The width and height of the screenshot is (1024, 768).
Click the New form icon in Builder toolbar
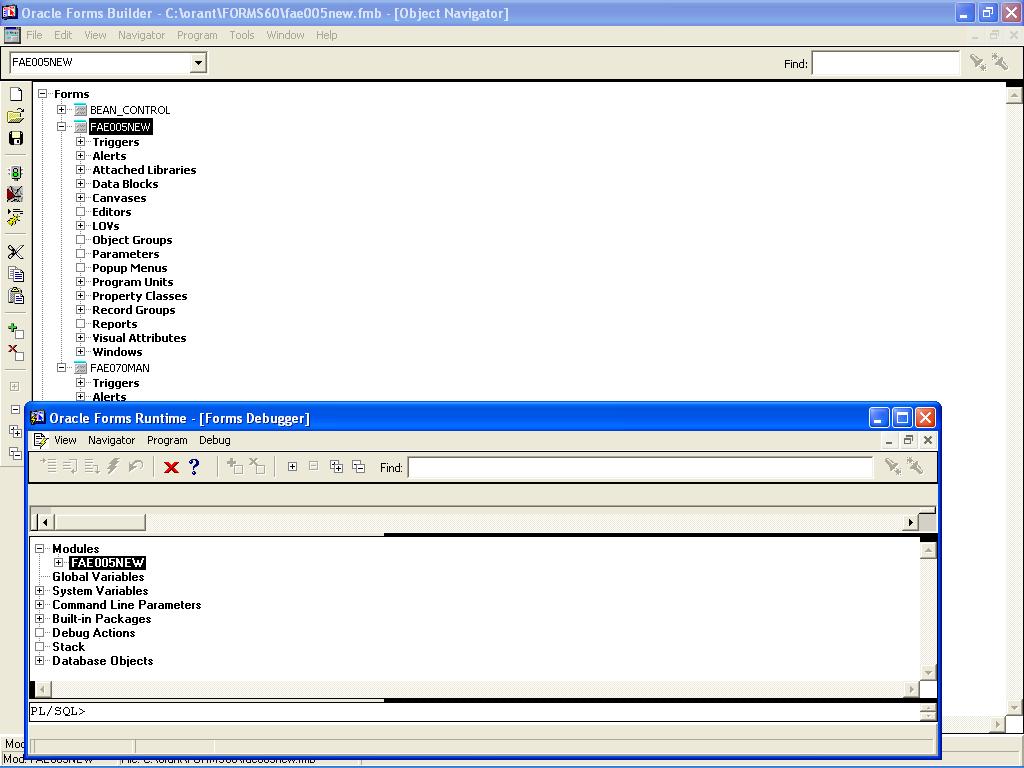[15, 94]
